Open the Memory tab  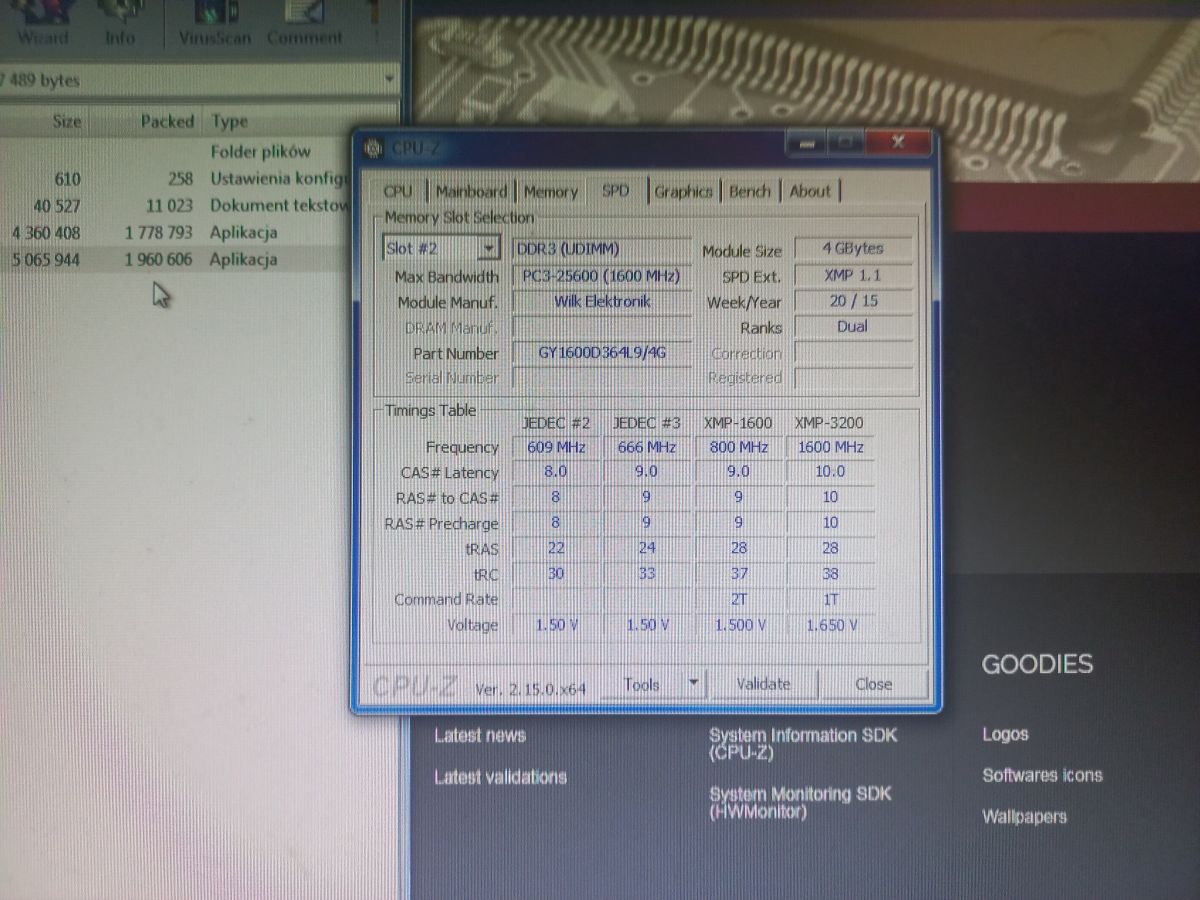click(550, 191)
